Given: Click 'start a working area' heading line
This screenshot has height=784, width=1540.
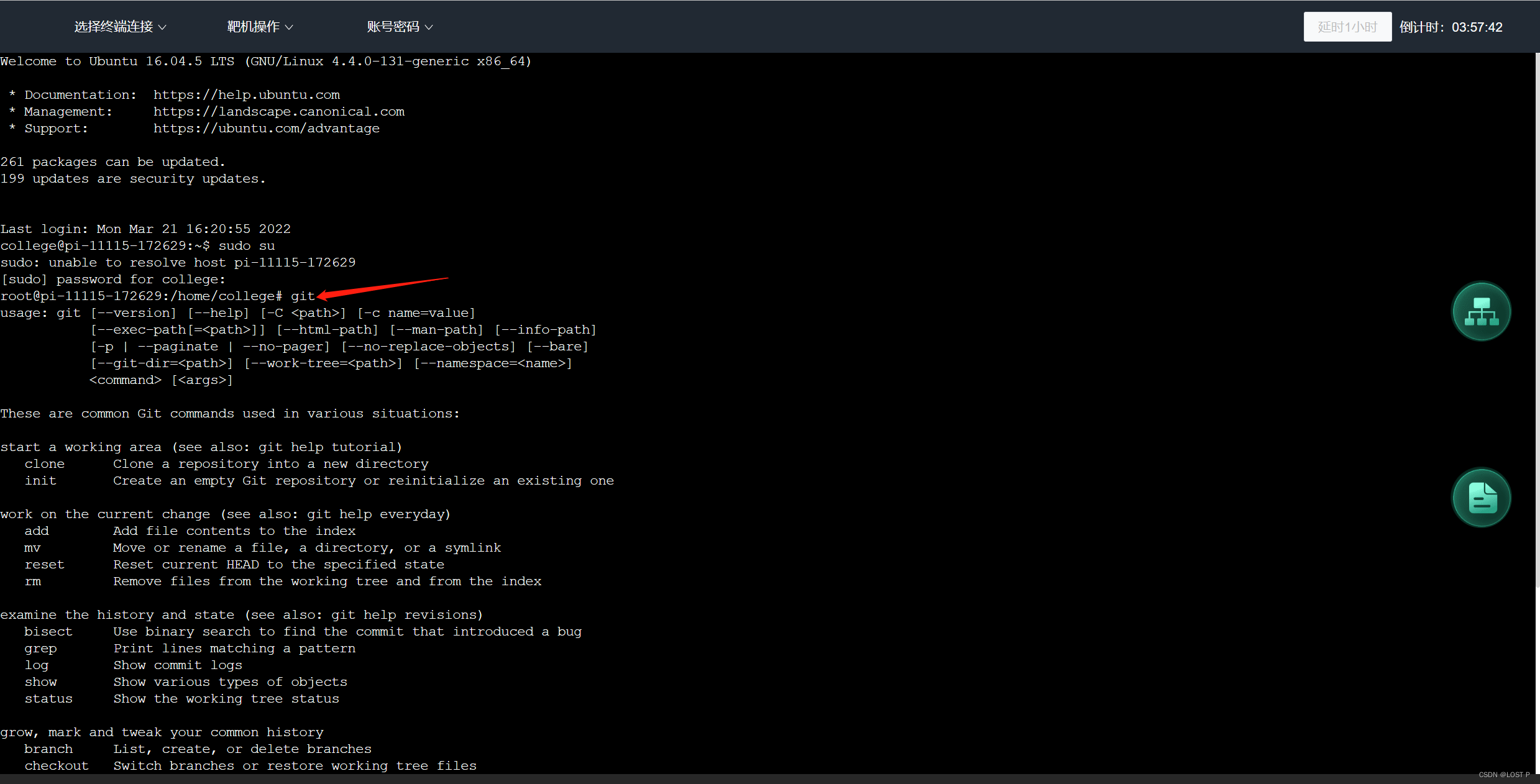Looking at the screenshot, I should click(201, 447).
